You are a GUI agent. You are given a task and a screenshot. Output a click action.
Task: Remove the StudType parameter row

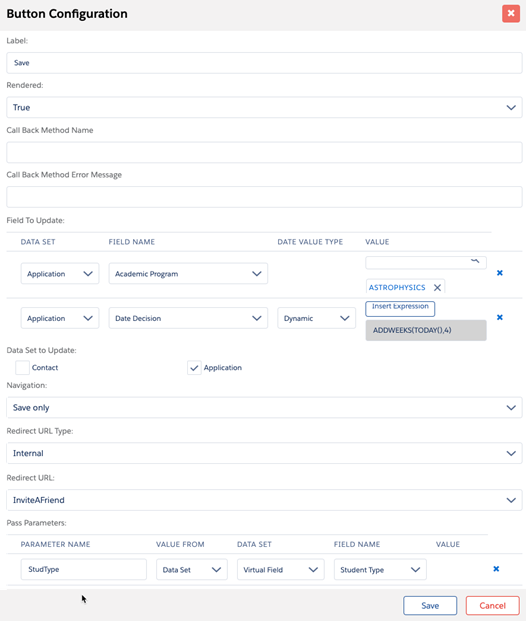[496, 569]
